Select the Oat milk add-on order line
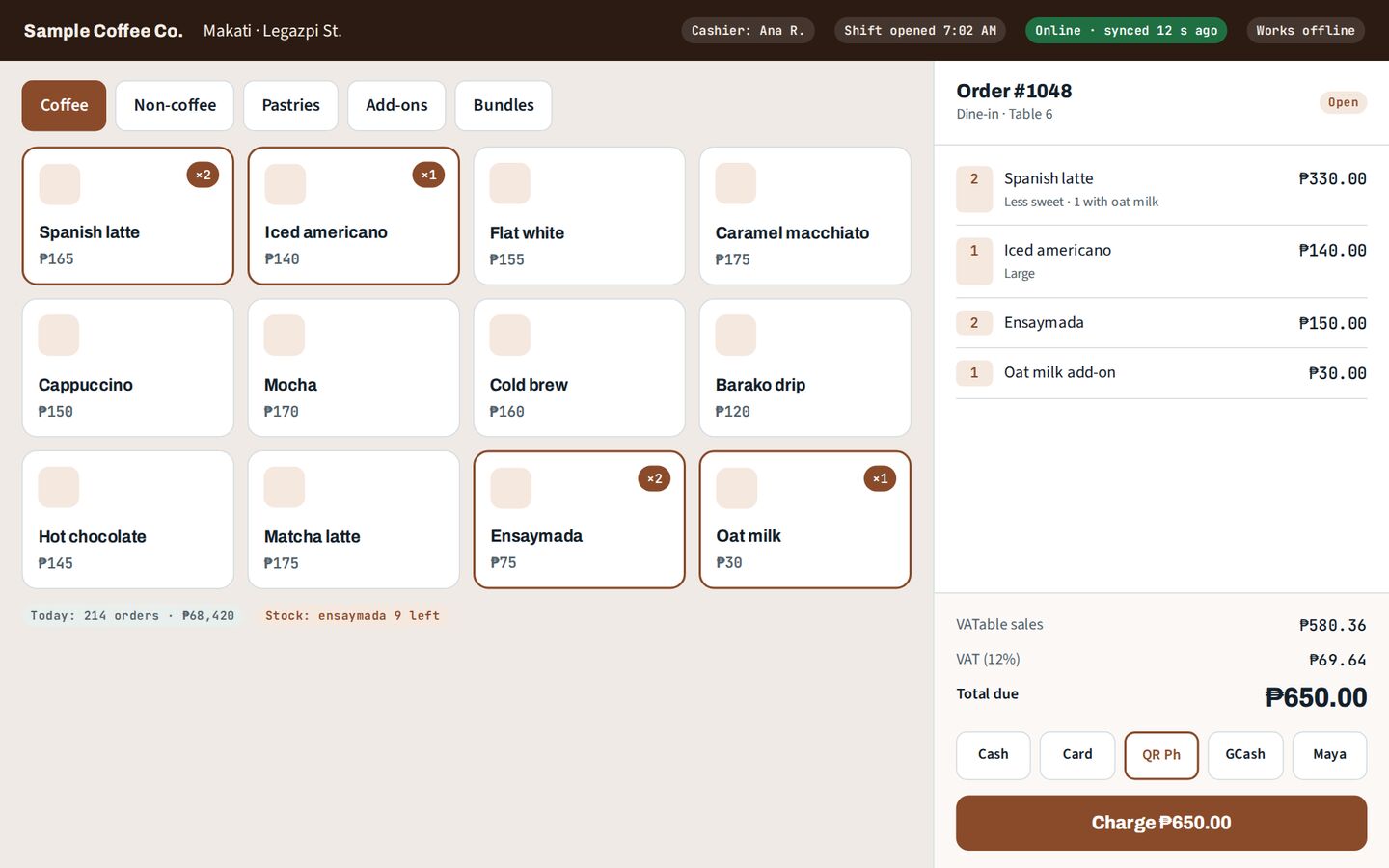The width and height of the screenshot is (1389, 868). 1161,373
